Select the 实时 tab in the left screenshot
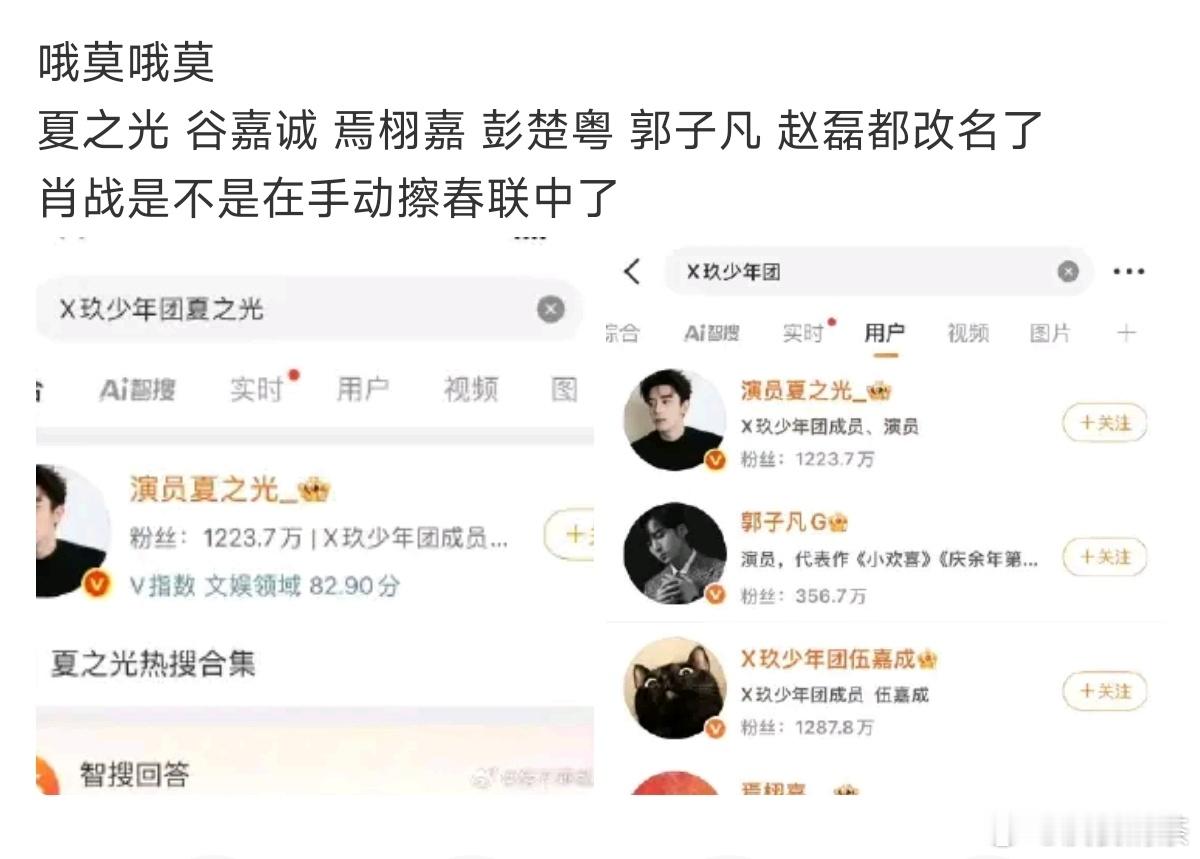The height and width of the screenshot is (859, 1200). point(258,389)
